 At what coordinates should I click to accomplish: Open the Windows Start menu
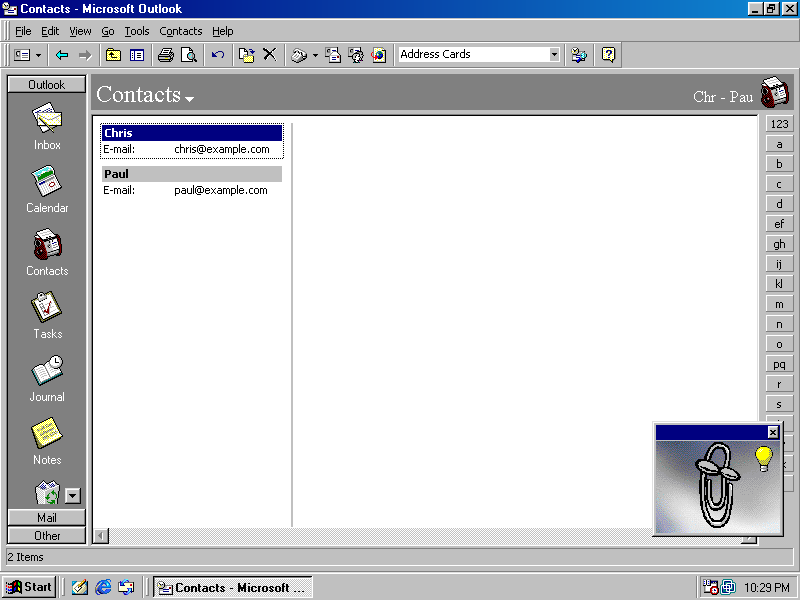pyautogui.click(x=29, y=587)
